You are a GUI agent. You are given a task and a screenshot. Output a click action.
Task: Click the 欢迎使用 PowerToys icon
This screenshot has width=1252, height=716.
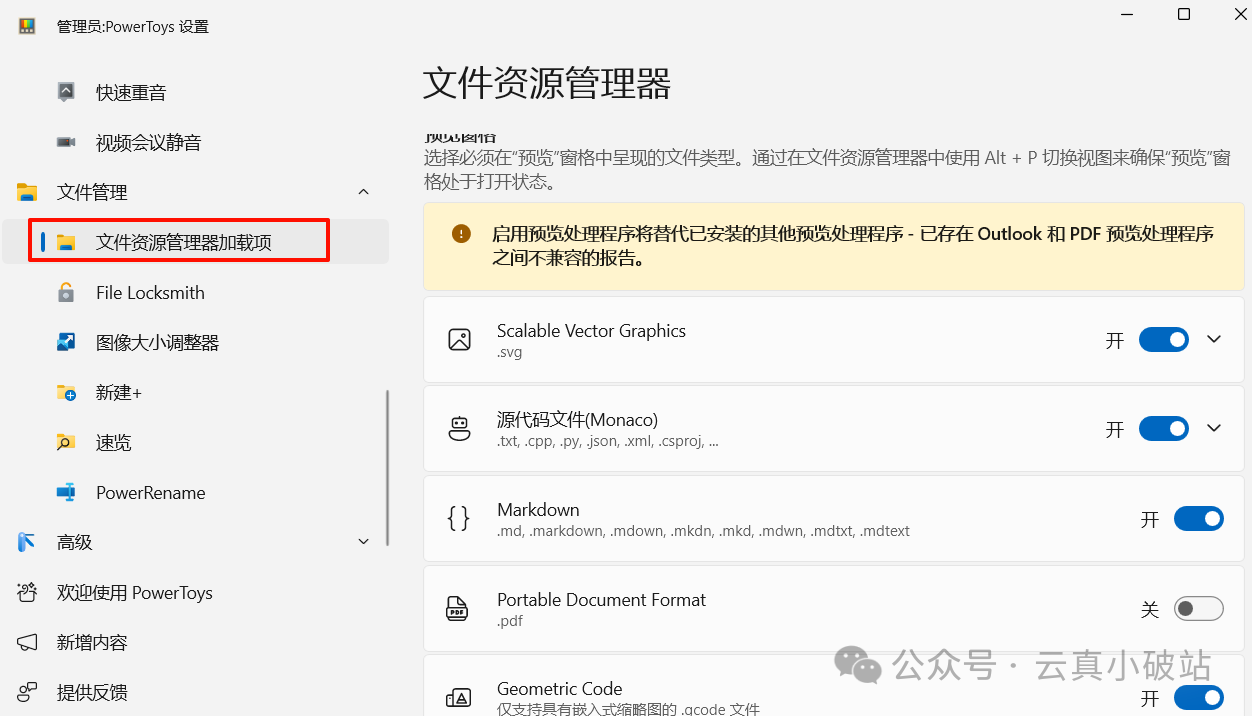pyautogui.click(x=27, y=592)
